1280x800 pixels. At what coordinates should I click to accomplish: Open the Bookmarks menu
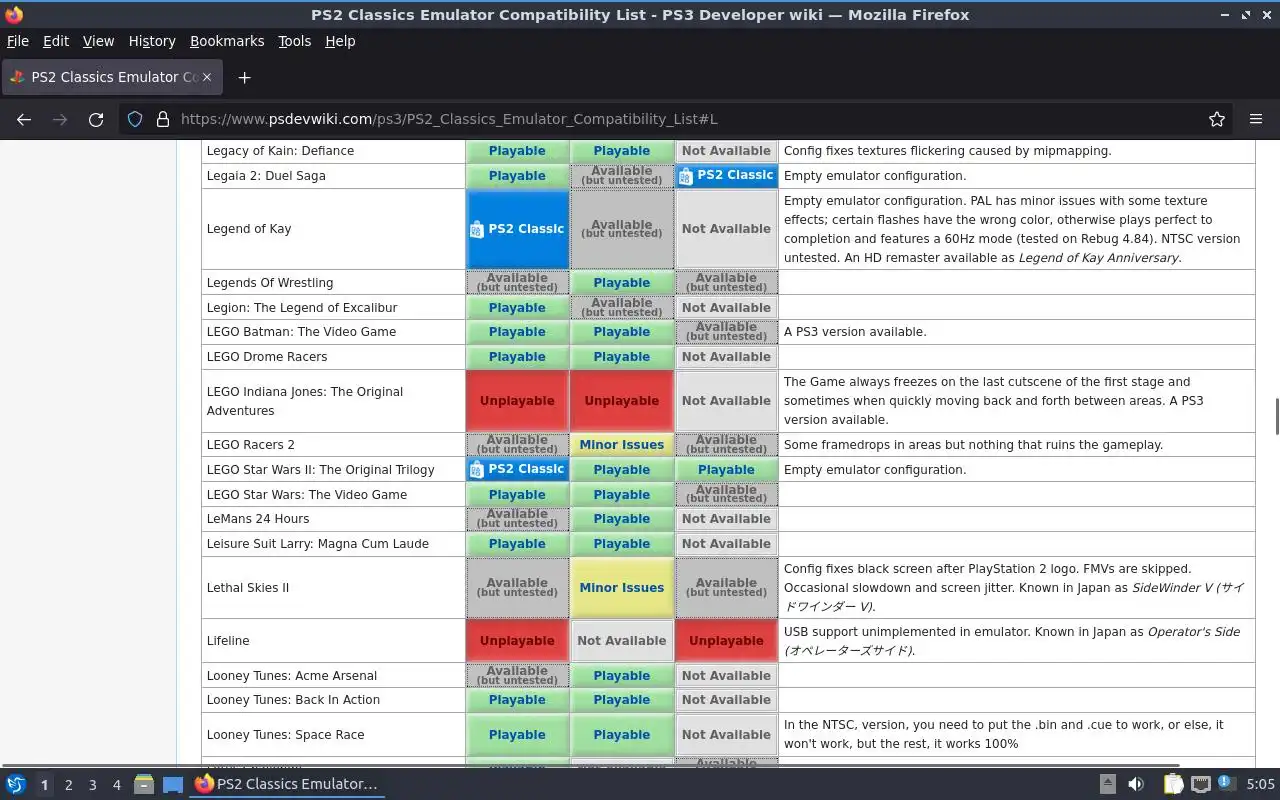coord(227,41)
